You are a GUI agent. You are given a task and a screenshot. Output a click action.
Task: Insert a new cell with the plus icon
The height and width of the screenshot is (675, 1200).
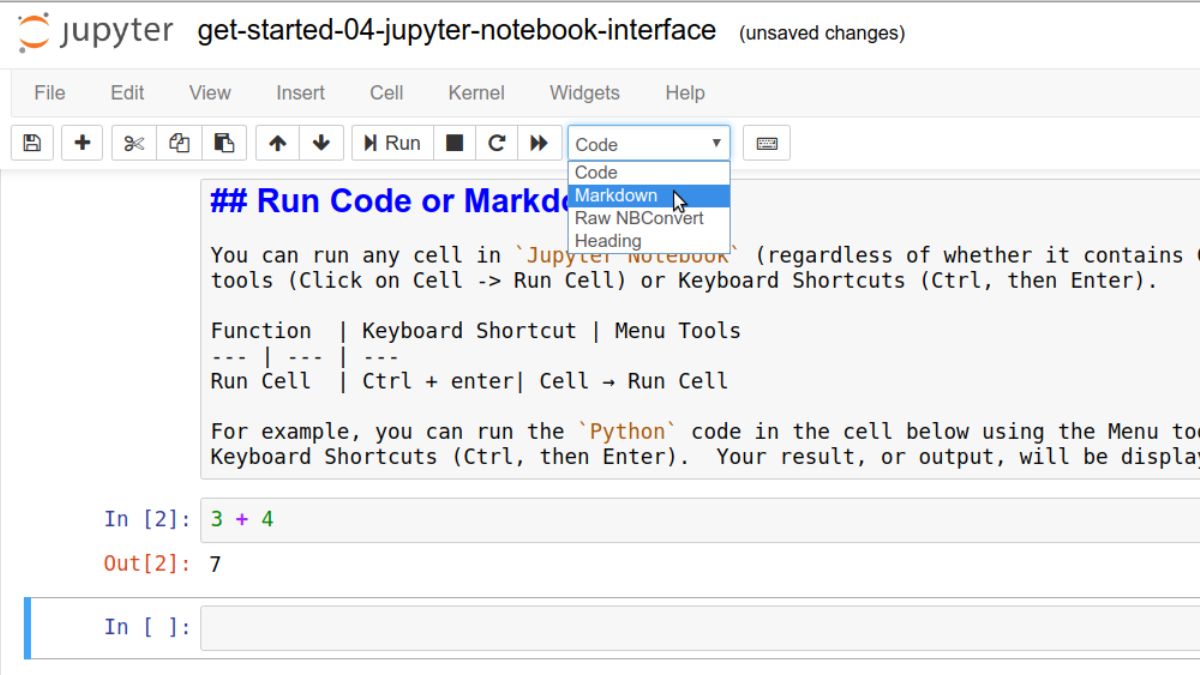point(82,143)
